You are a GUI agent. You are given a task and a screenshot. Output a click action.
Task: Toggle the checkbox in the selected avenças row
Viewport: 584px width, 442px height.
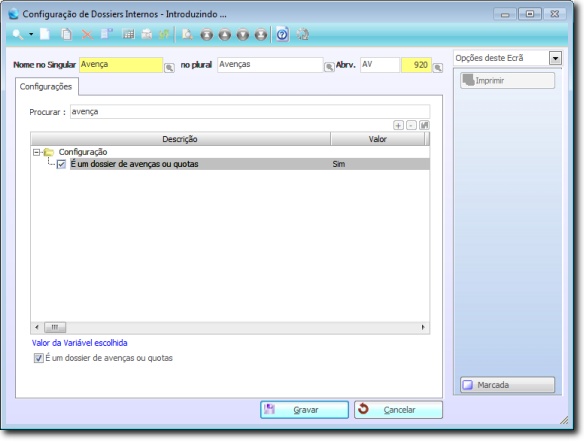click(61, 164)
